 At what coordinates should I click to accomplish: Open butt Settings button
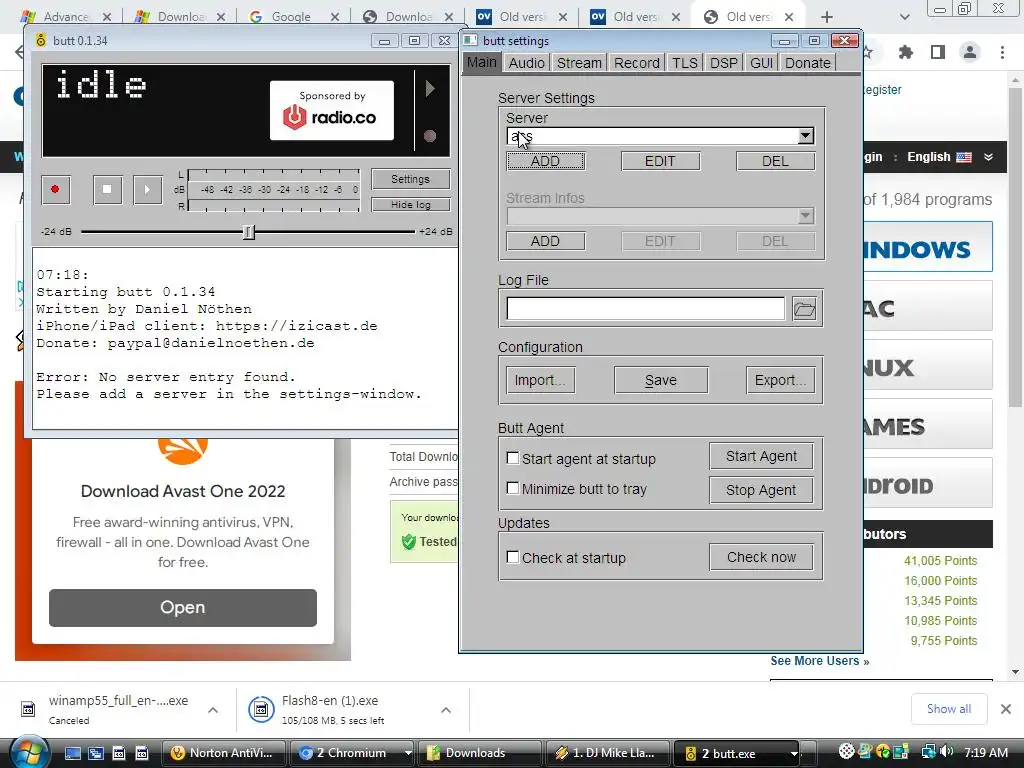411,179
